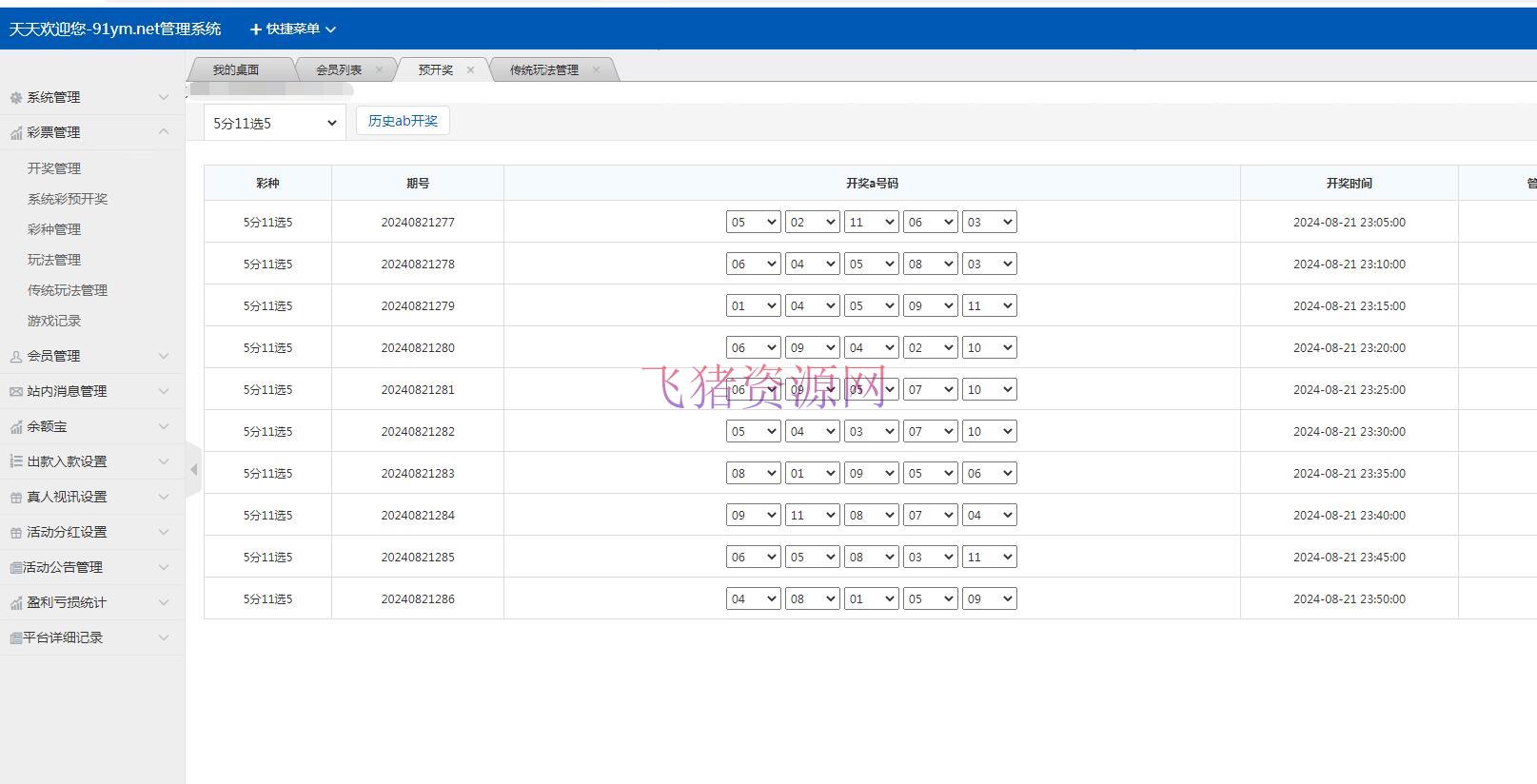Click the 天天欢迎您-91ym.net管理系统 title
The height and width of the screenshot is (784, 1537).
tap(115, 29)
